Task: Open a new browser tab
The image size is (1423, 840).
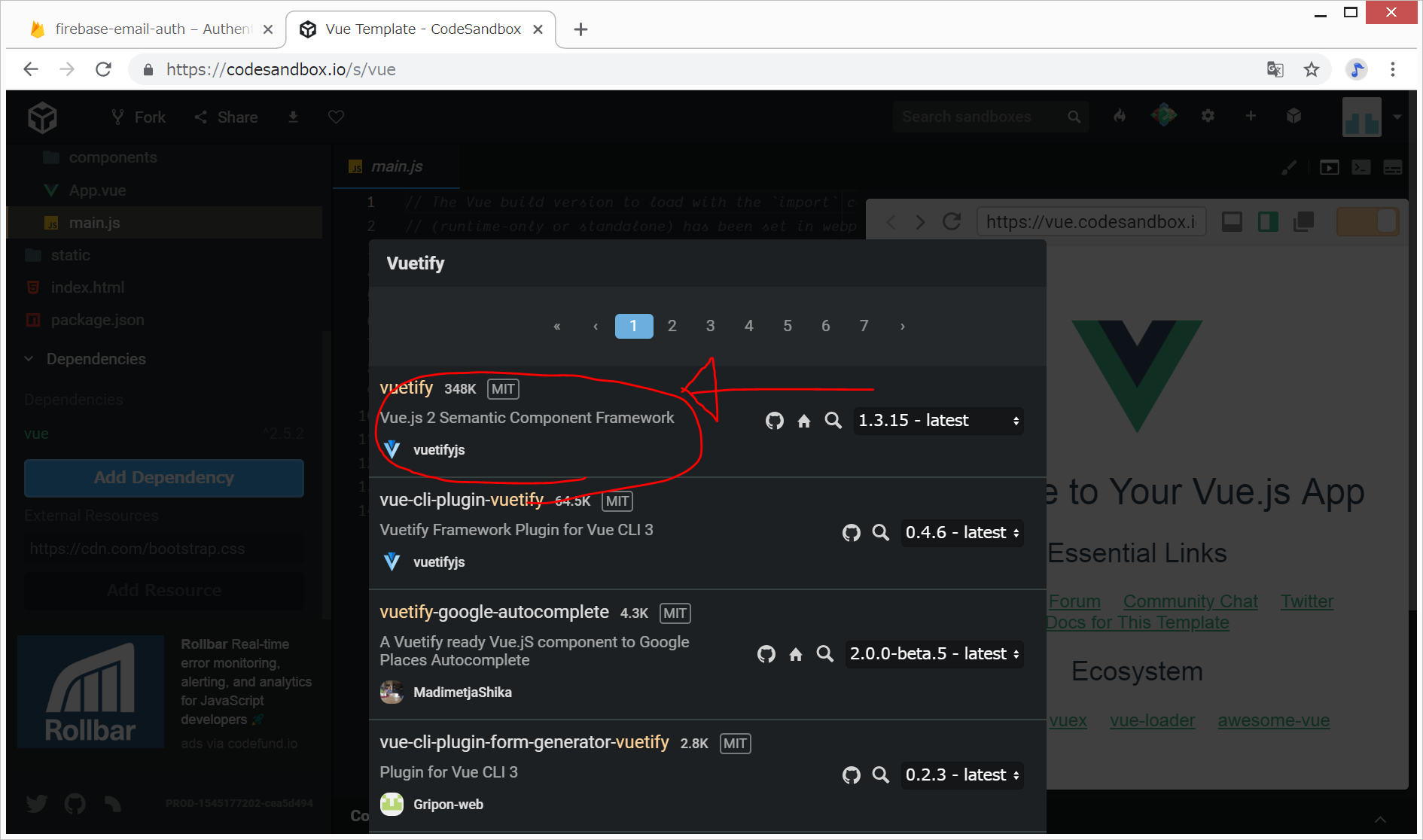Action: tap(580, 29)
